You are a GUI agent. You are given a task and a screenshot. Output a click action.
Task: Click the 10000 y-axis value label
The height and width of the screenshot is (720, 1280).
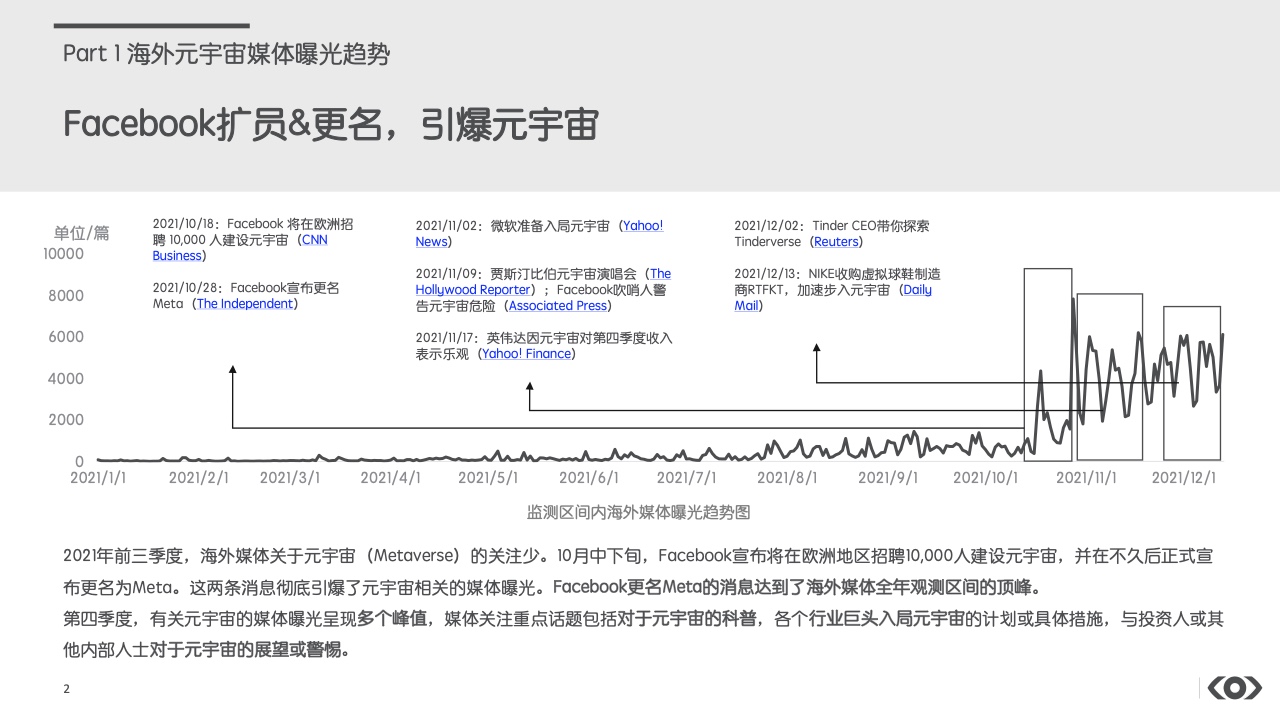coord(64,254)
